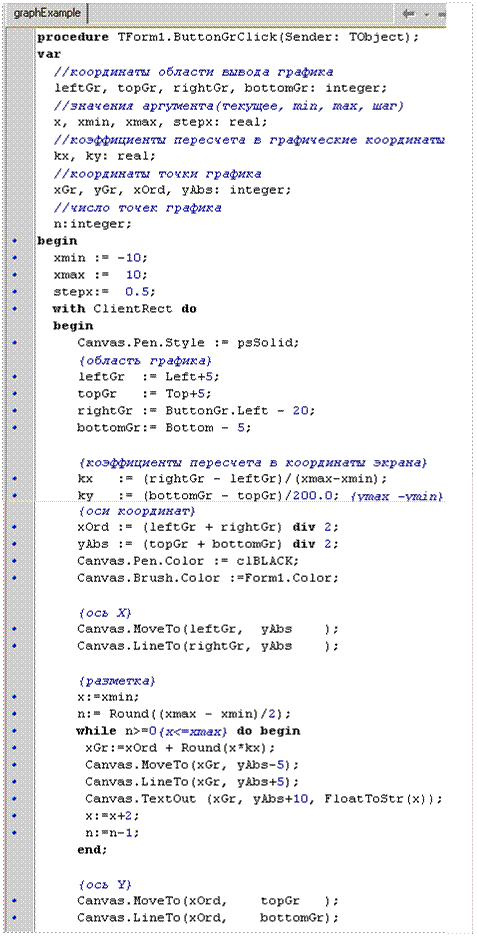Click comment '{коэффициенты пересчета в координаты экрана}'
This screenshot has width=477, height=937.
coord(252,463)
